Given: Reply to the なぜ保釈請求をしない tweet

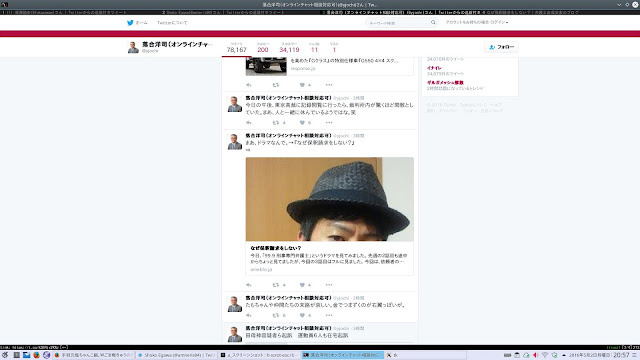Looking at the screenshot, I should coord(249,285).
